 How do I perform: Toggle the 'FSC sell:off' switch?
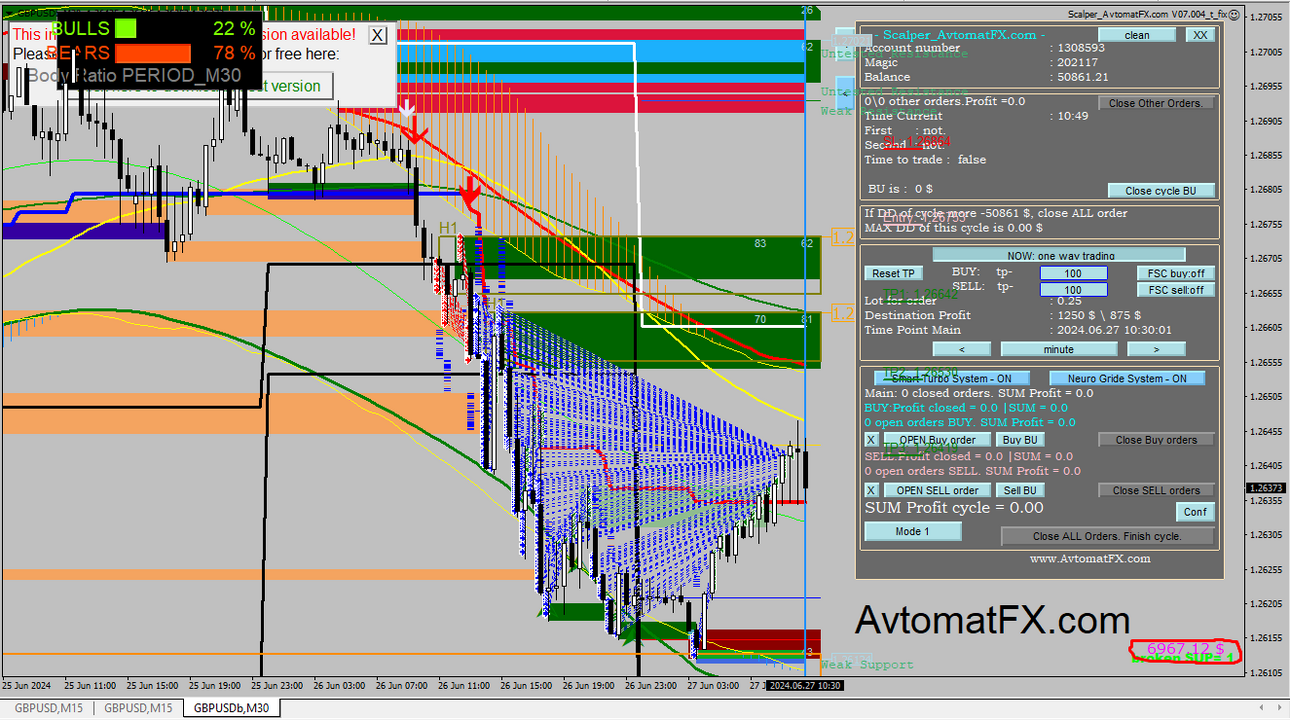tap(1175, 290)
